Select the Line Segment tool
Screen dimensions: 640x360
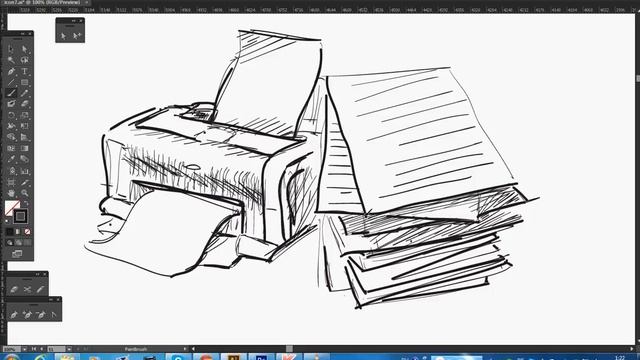point(11,82)
